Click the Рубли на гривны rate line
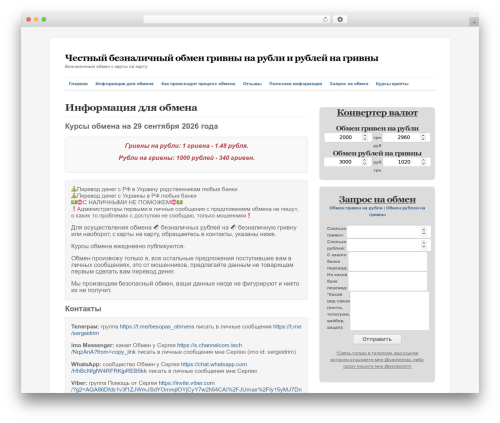Viewport: 500px width, 423px height. [x=186, y=158]
